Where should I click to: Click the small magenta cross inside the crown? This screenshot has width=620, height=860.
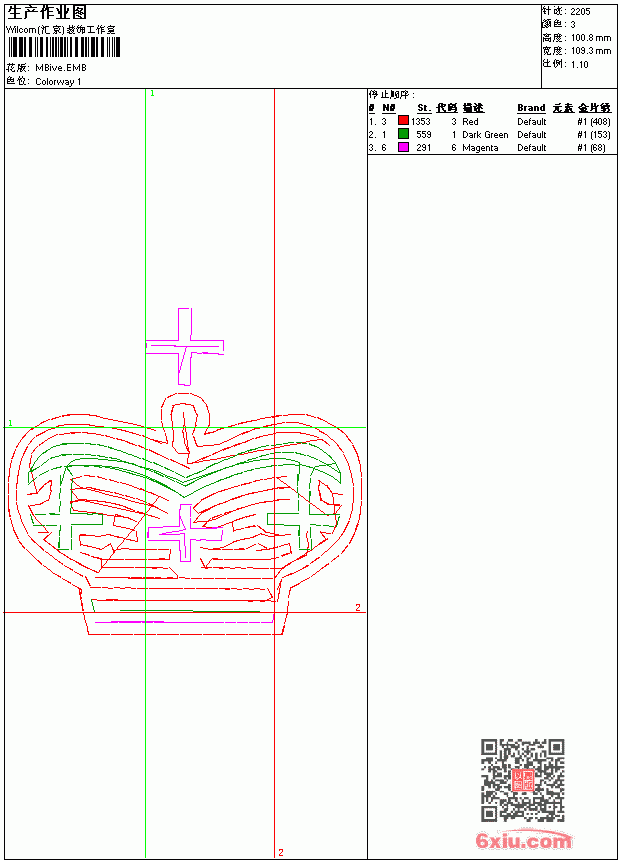185,533
